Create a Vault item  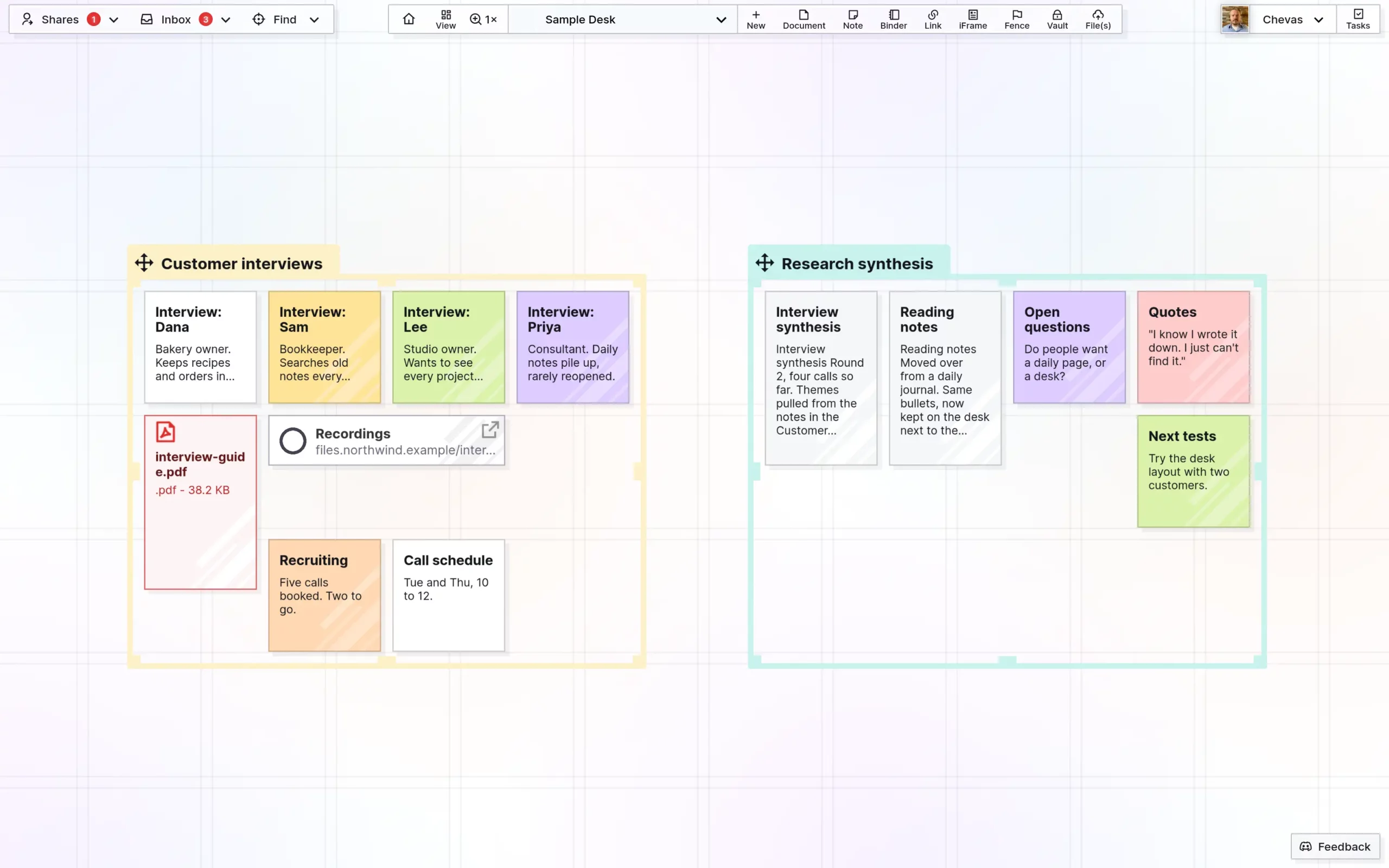pos(1057,19)
